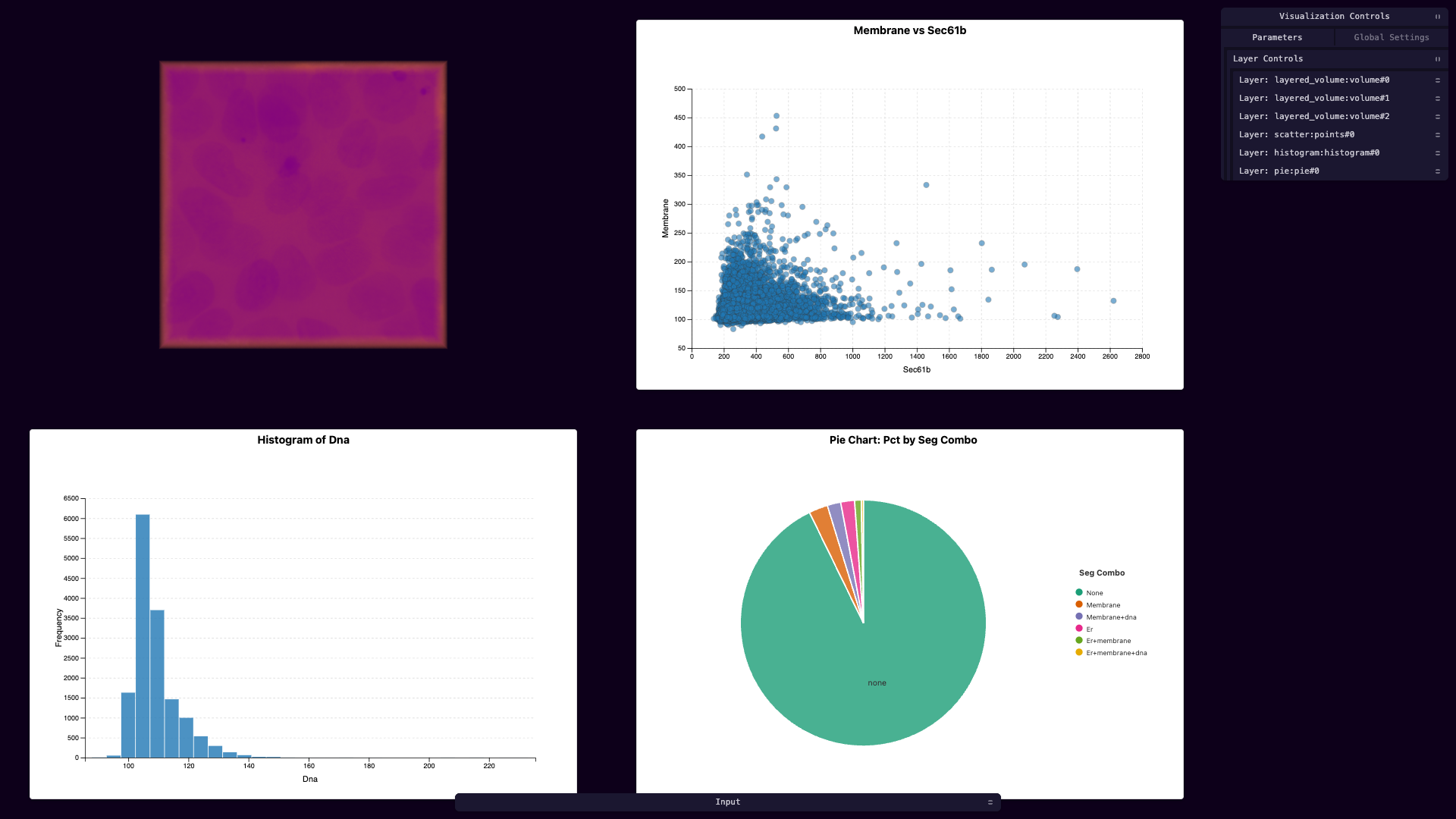This screenshot has width=1456, height=819.
Task: Click the Layer Controls header text
Action: (1268, 58)
